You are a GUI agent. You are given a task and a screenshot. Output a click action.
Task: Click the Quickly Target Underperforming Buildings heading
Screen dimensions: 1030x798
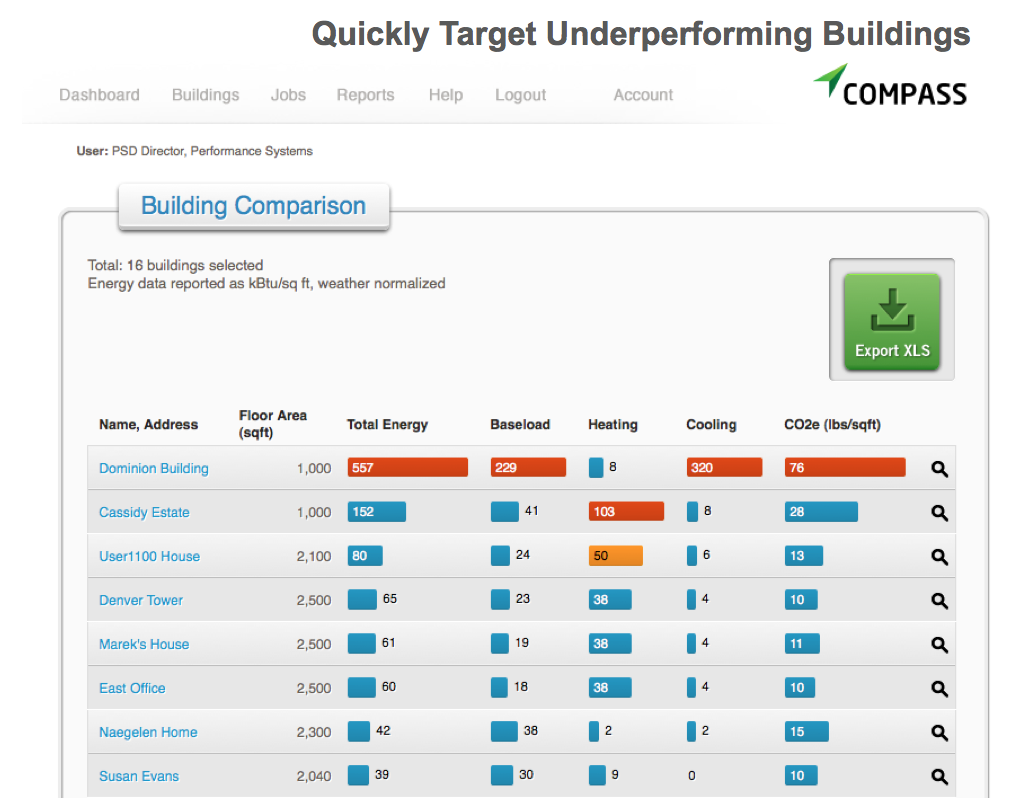[641, 34]
